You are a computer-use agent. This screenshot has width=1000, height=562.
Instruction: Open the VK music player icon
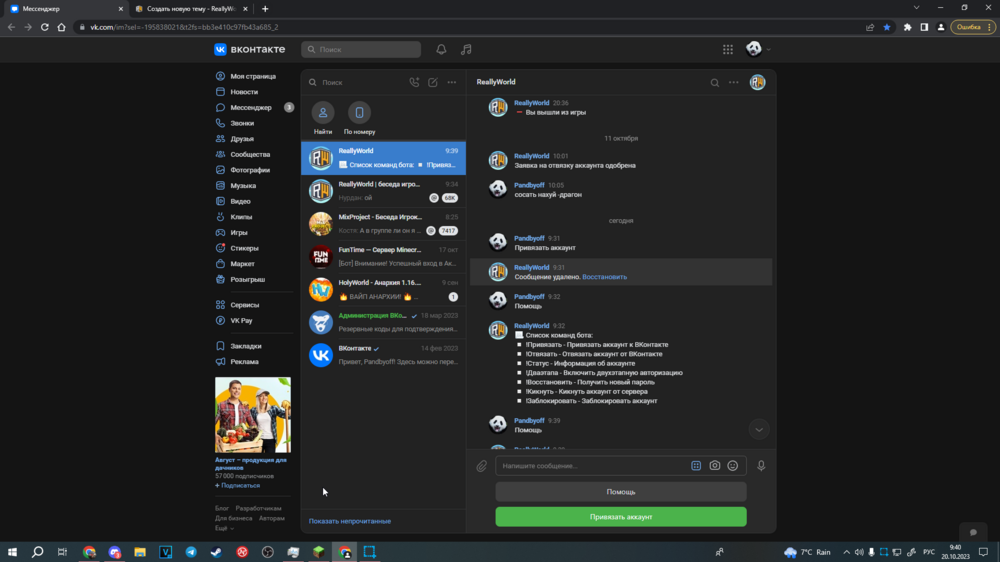point(466,49)
